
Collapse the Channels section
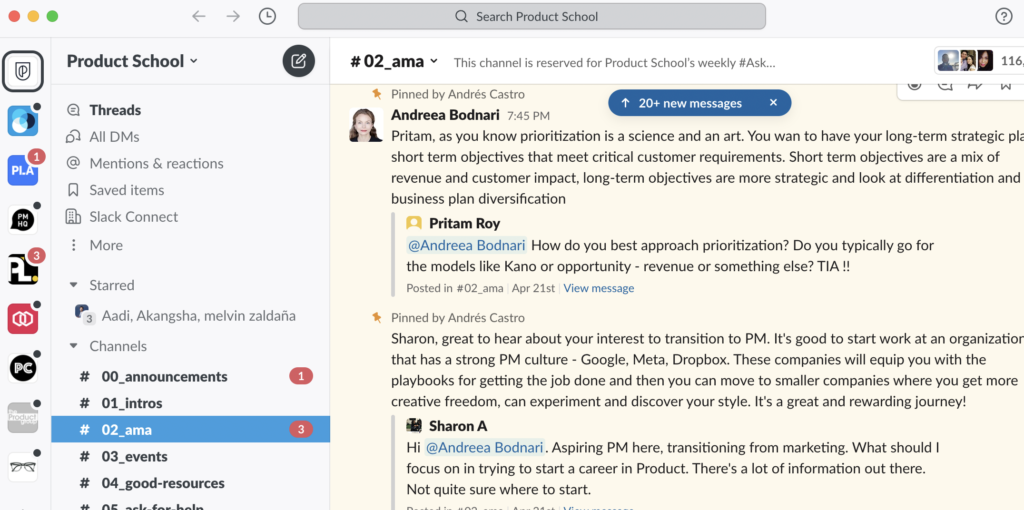(74, 346)
